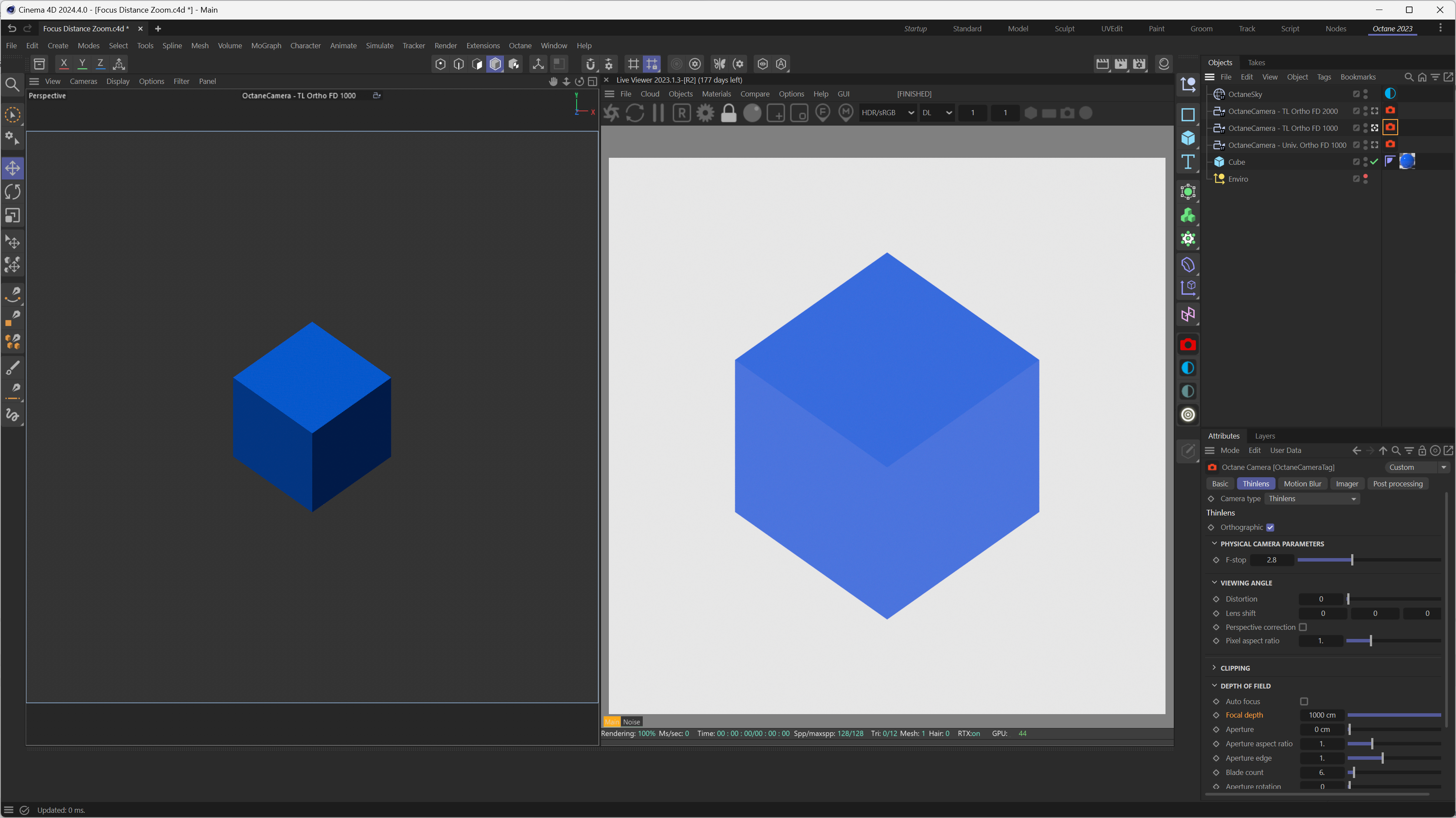Enable Perspective correction checkbox

pyautogui.click(x=1303, y=627)
